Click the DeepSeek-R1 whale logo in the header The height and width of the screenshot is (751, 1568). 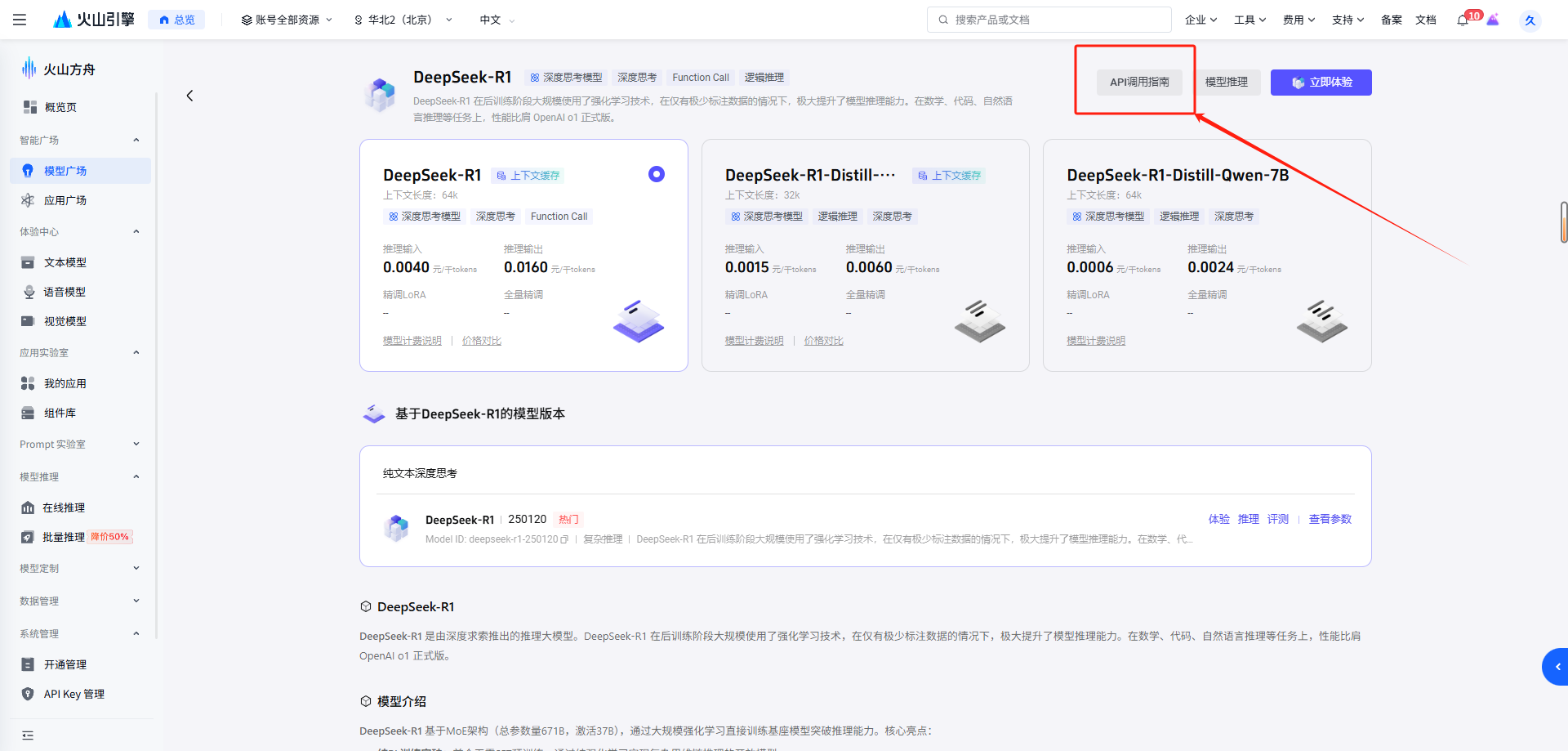(381, 95)
